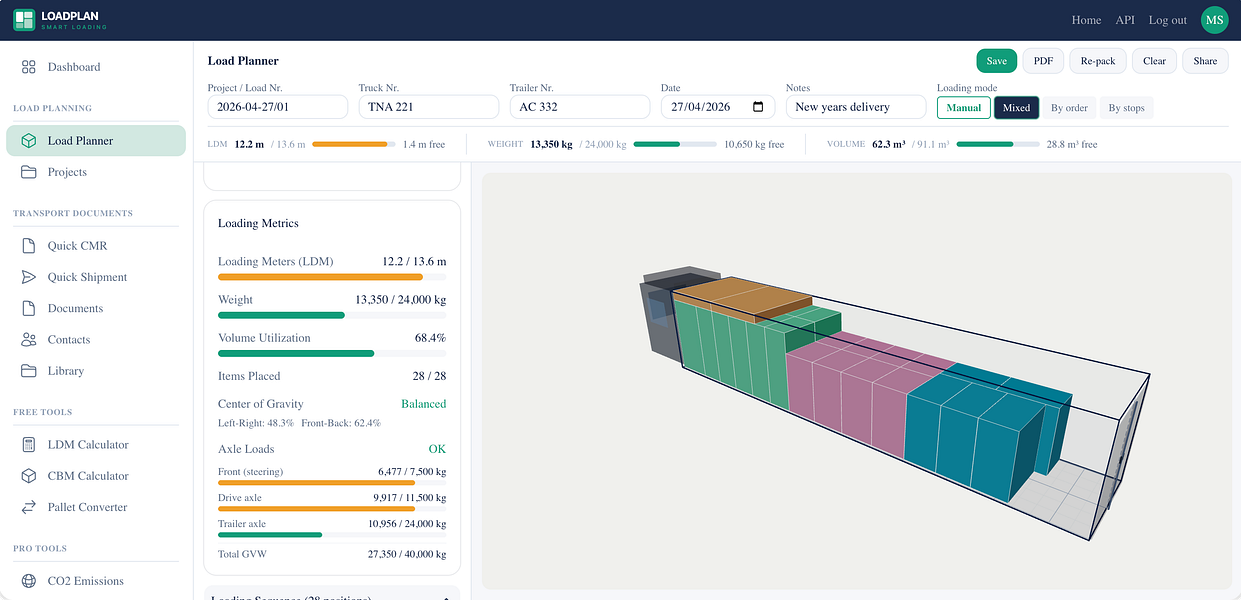Click the Quick CMR document icon

click(x=29, y=246)
